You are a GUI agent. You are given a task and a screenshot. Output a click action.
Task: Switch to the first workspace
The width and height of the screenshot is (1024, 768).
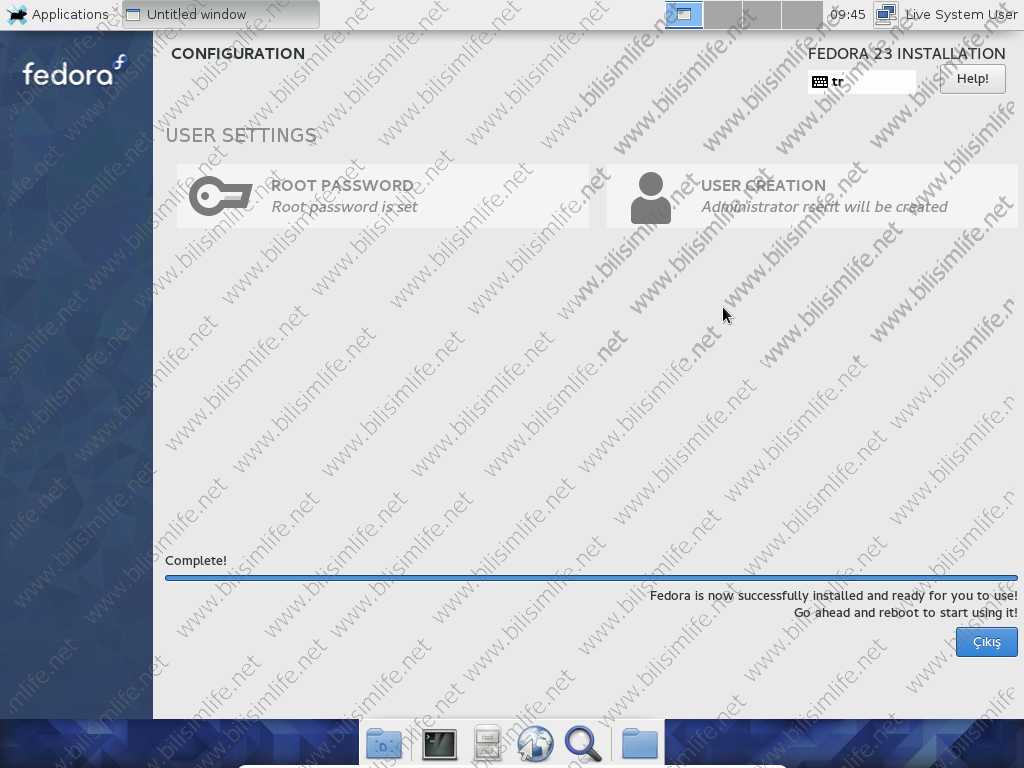tap(684, 14)
